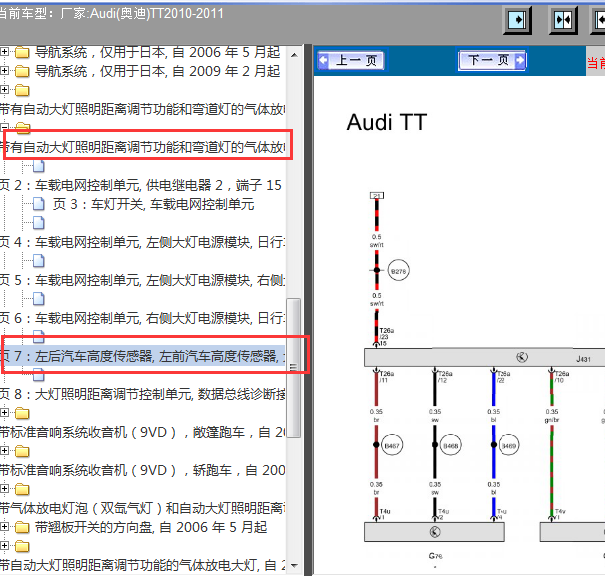
Task: Click the split-arrows panel layout icon
Action: (563, 20)
